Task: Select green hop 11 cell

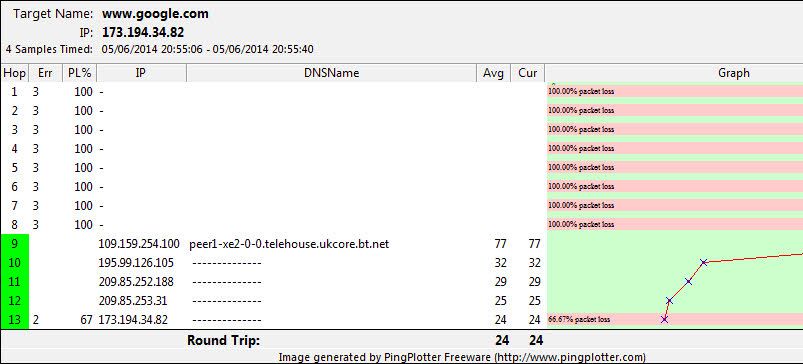Action: pyautogui.click(x=14, y=282)
